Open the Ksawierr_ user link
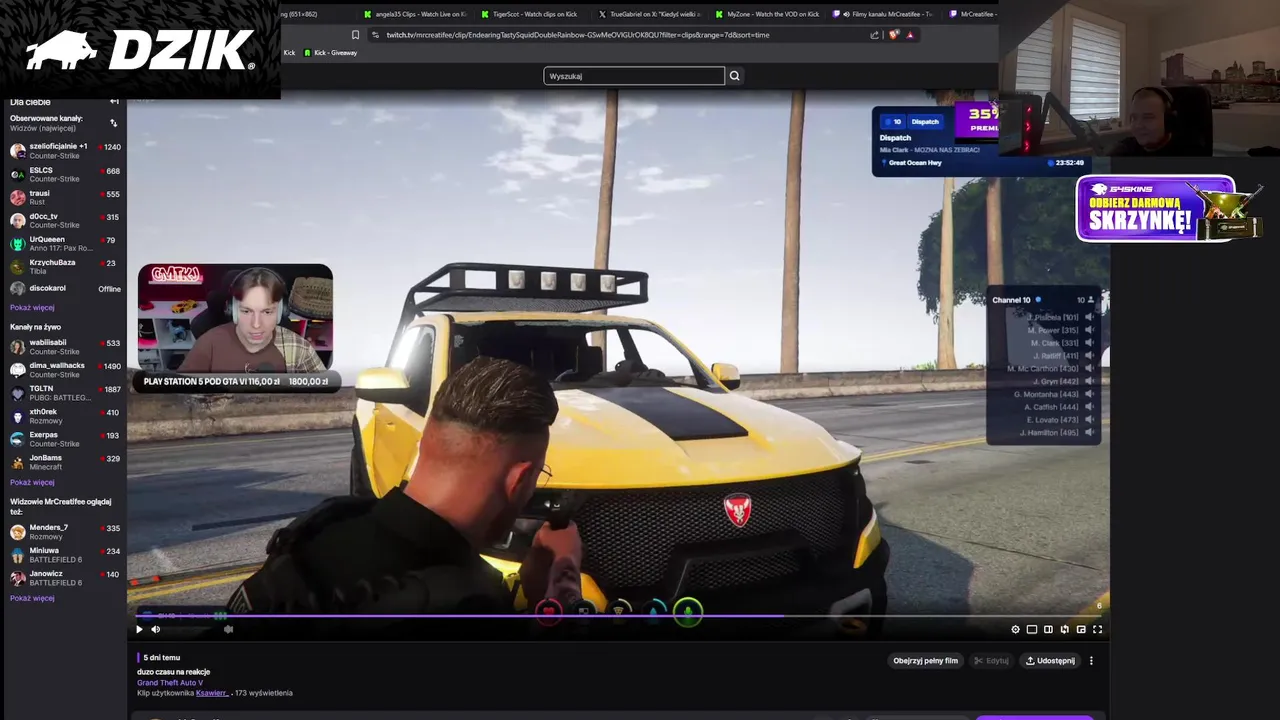 pos(212,693)
